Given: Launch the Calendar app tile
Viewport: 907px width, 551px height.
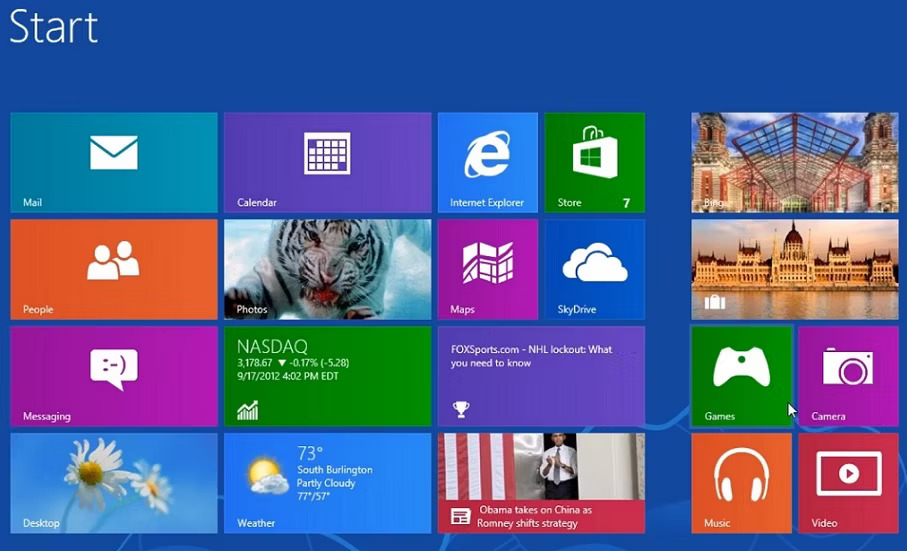Looking at the screenshot, I should point(327,162).
